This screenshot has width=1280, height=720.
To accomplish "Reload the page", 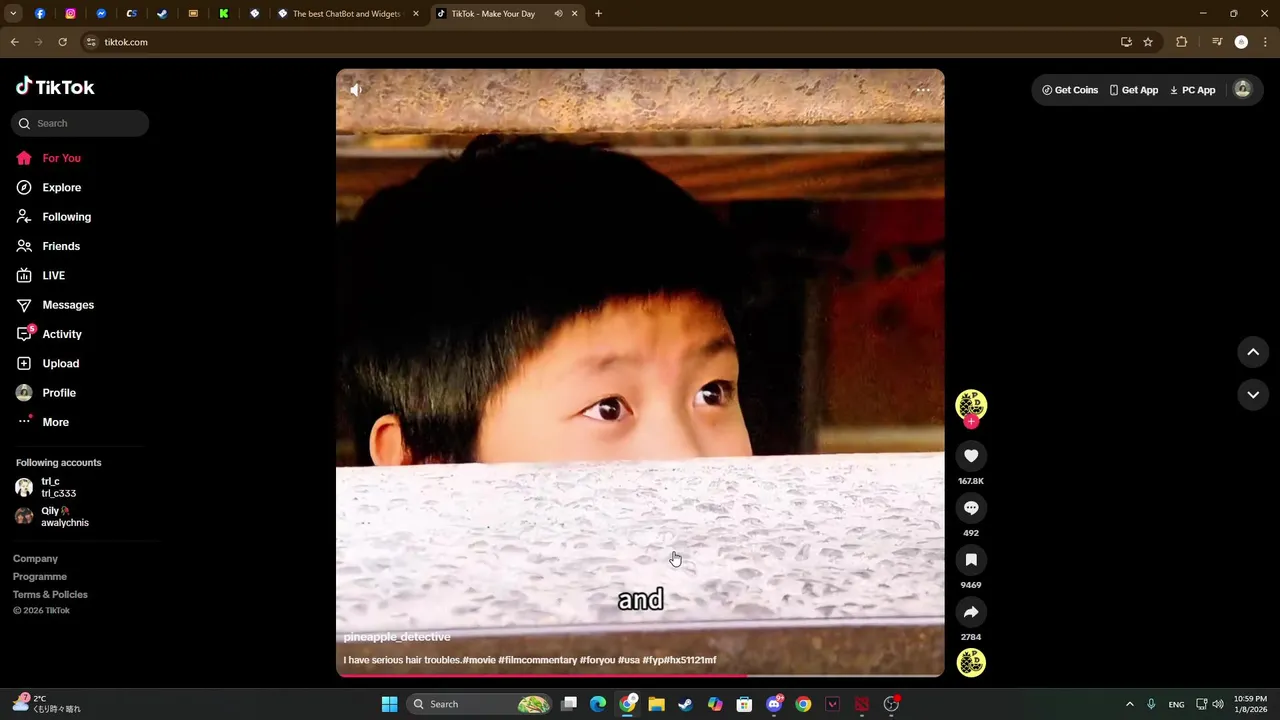I will (62, 42).
